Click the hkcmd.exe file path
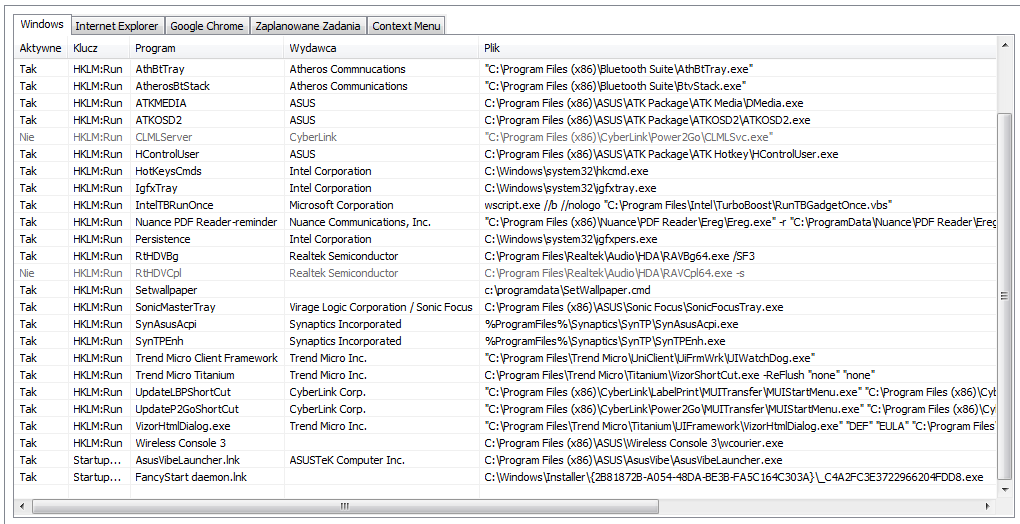This screenshot has width=1020, height=524. point(566,171)
